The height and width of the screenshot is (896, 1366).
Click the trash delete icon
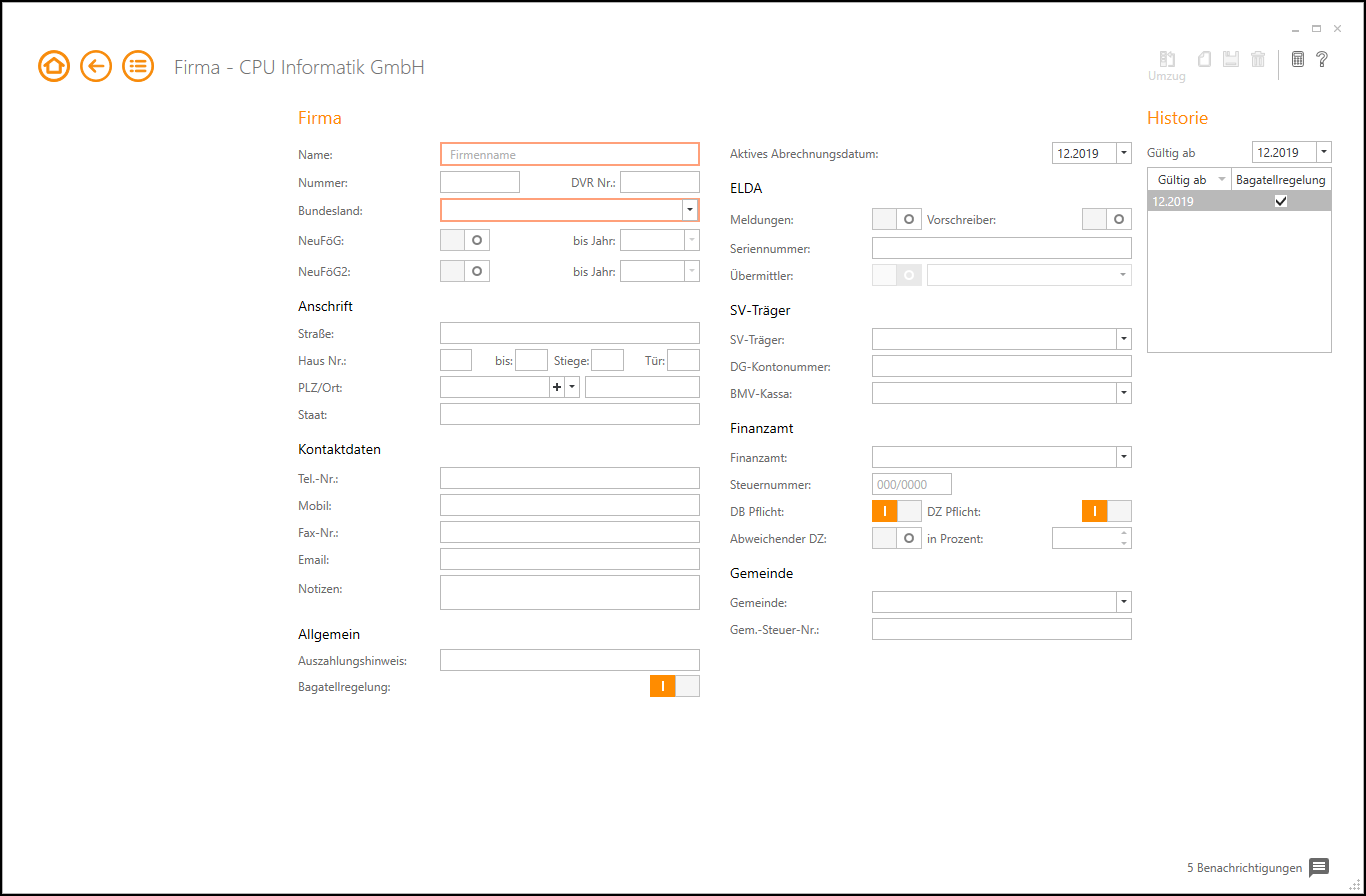(x=1259, y=59)
